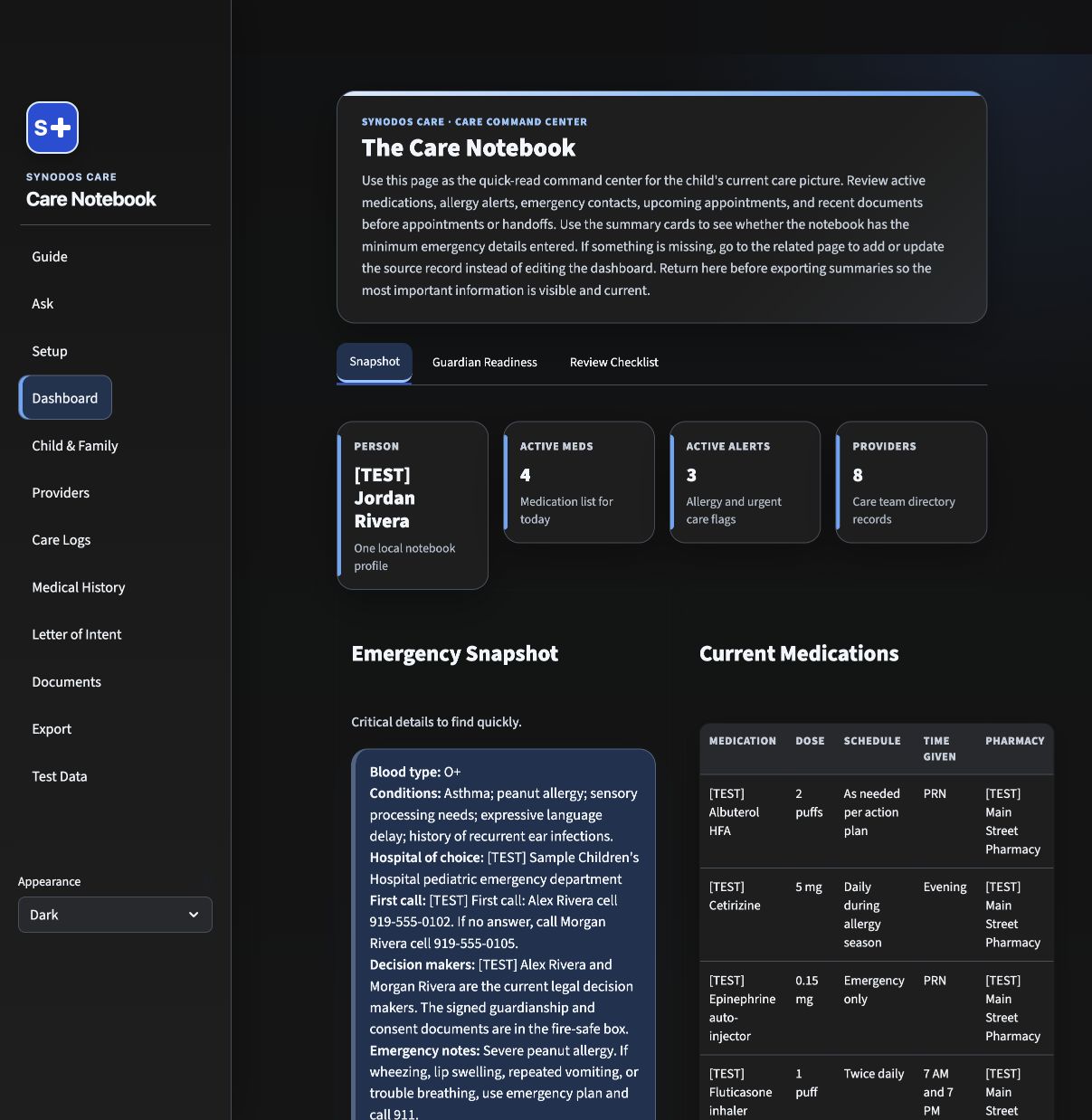Navigate to Setup in the sidebar
Screen dimensions: 1092x1120
point(50,351)
